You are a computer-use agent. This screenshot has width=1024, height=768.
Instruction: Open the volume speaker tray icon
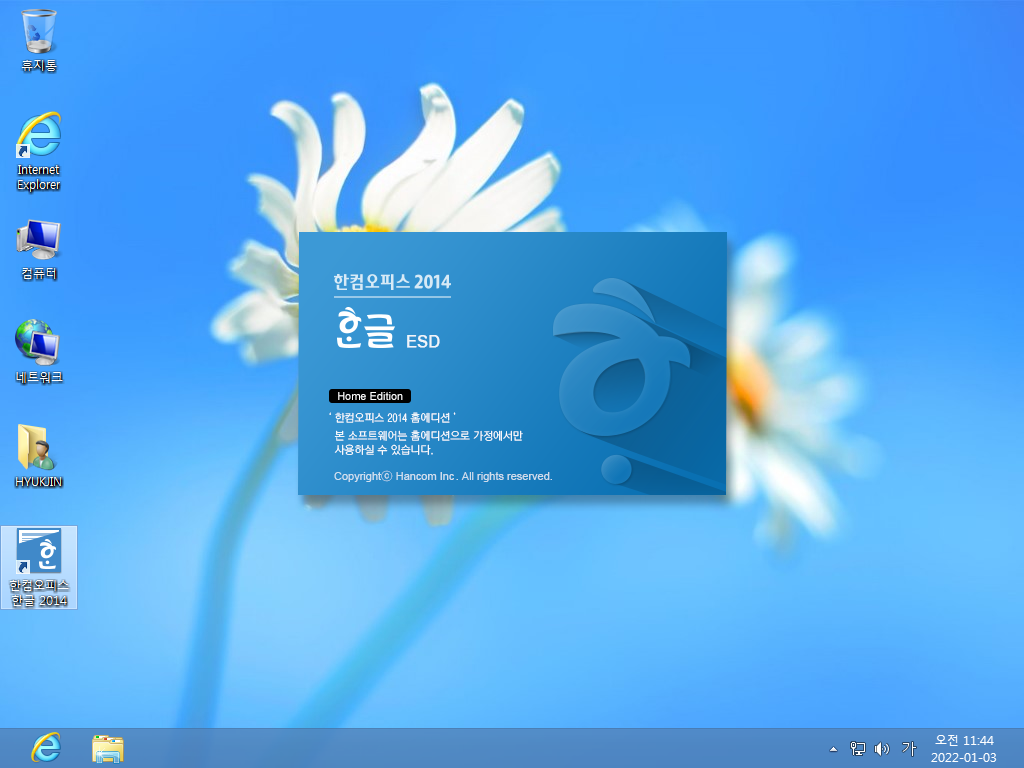(882, 748)
